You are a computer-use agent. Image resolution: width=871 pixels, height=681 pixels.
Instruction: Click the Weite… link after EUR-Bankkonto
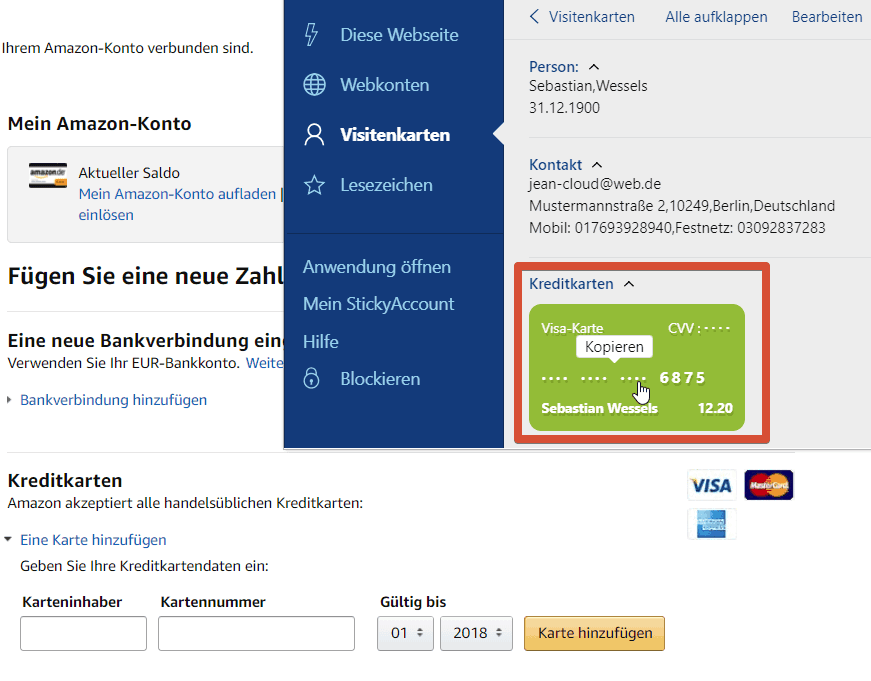tap(264, 363)
